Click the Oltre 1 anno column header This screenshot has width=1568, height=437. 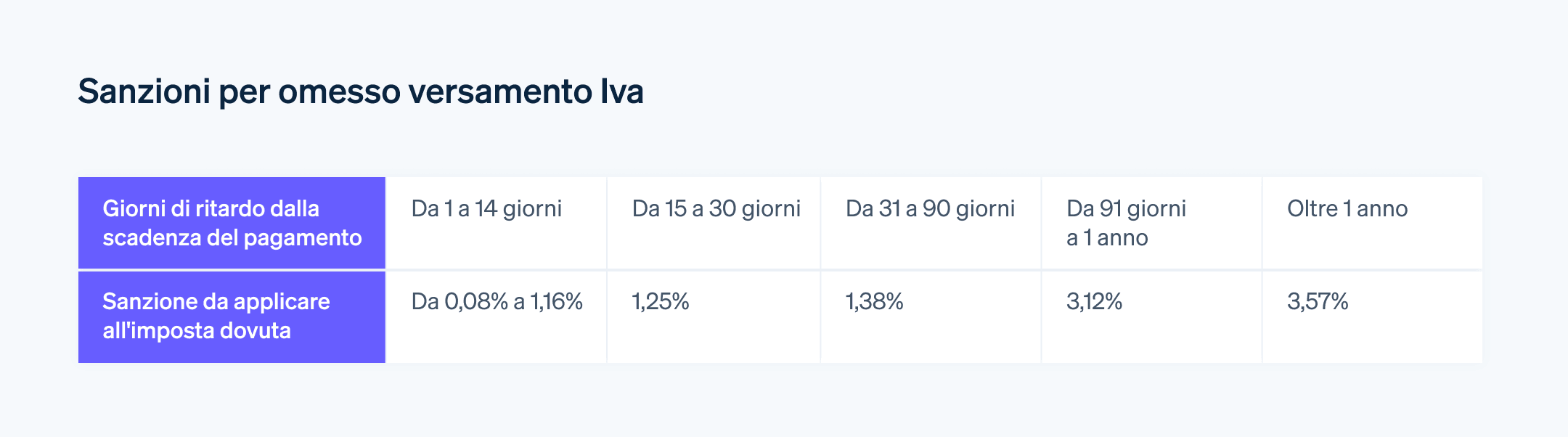click(x=1372, y=223)
